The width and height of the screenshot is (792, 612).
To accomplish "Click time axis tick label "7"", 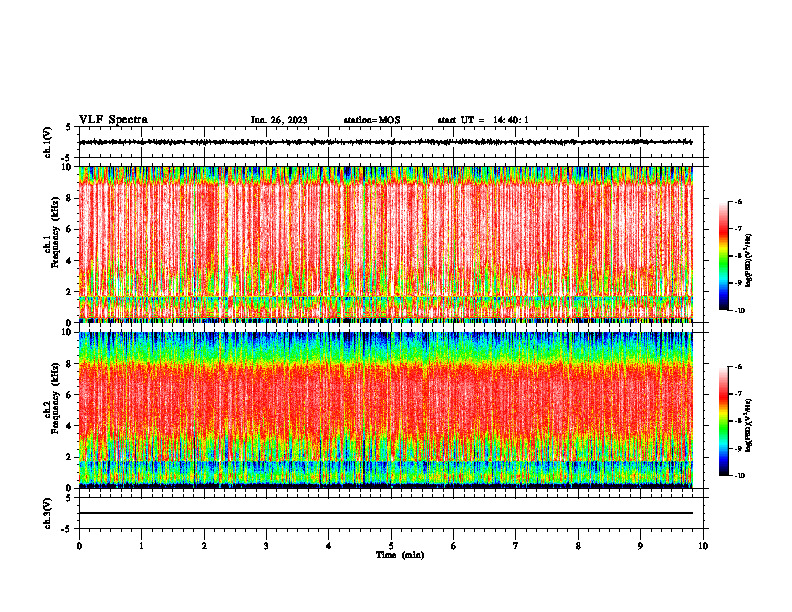I will [x=516, y=546].
